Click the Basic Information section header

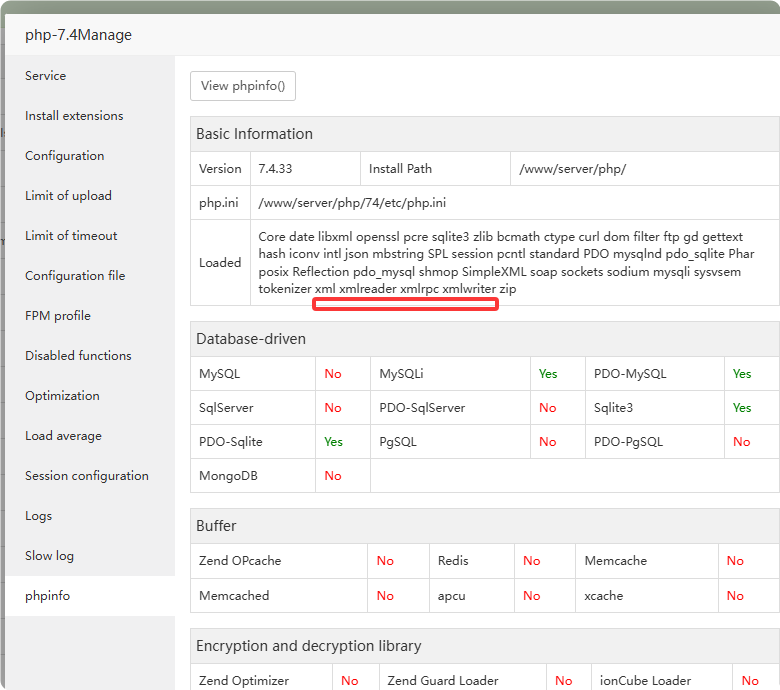coord(254,134)
